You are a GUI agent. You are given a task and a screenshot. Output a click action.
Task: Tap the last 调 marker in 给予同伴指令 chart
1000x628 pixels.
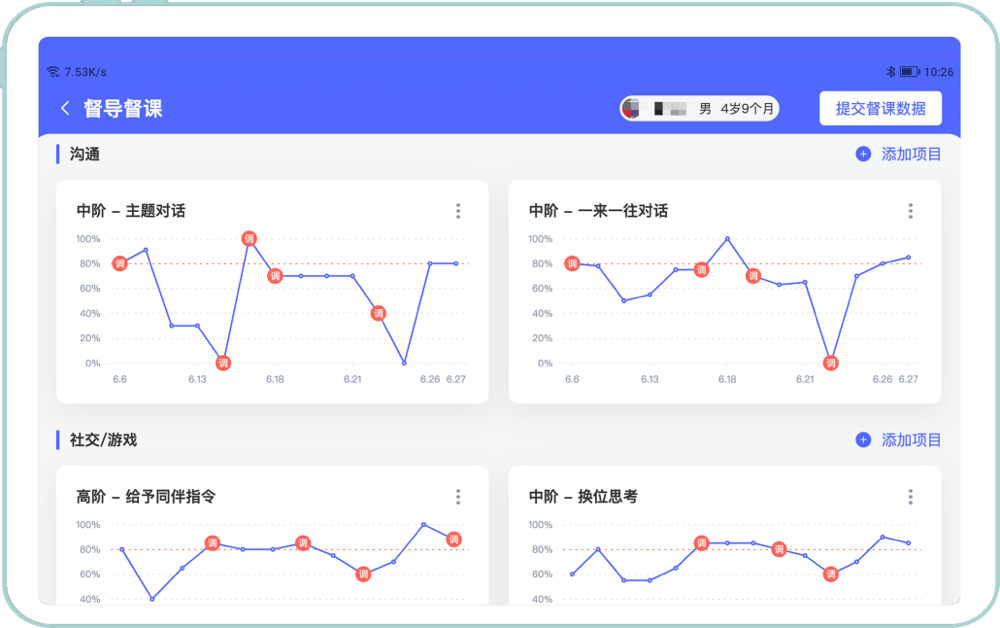(x=454, y=539)
